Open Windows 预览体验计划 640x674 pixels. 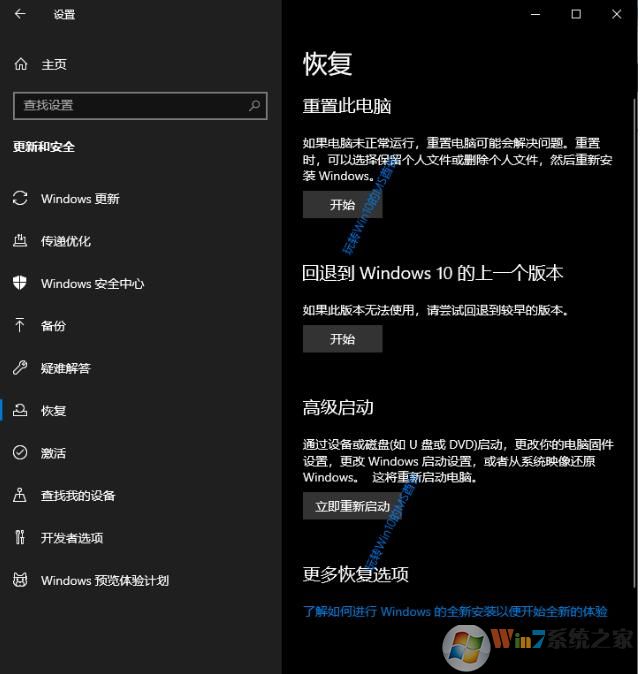tap(105, 580)
